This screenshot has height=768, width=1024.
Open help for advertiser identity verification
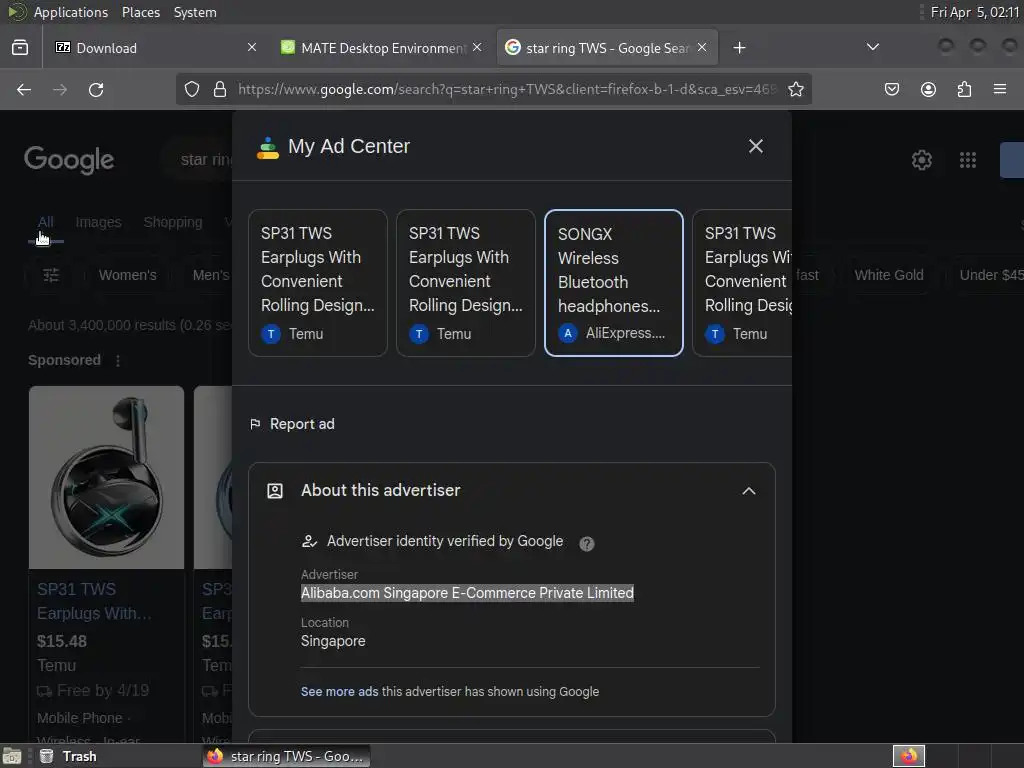[x=586, y=543]
